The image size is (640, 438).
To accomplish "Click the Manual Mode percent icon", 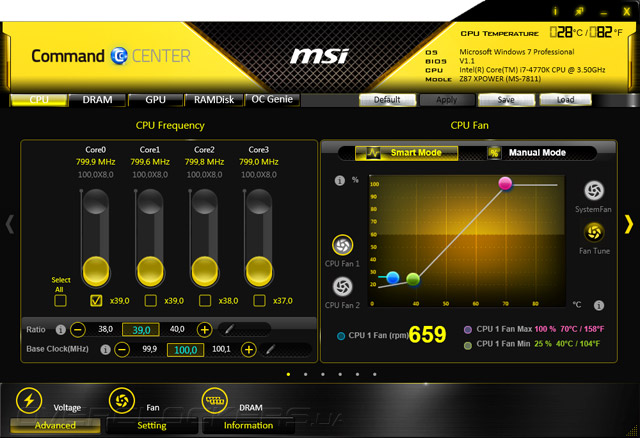I will [494, 153].
